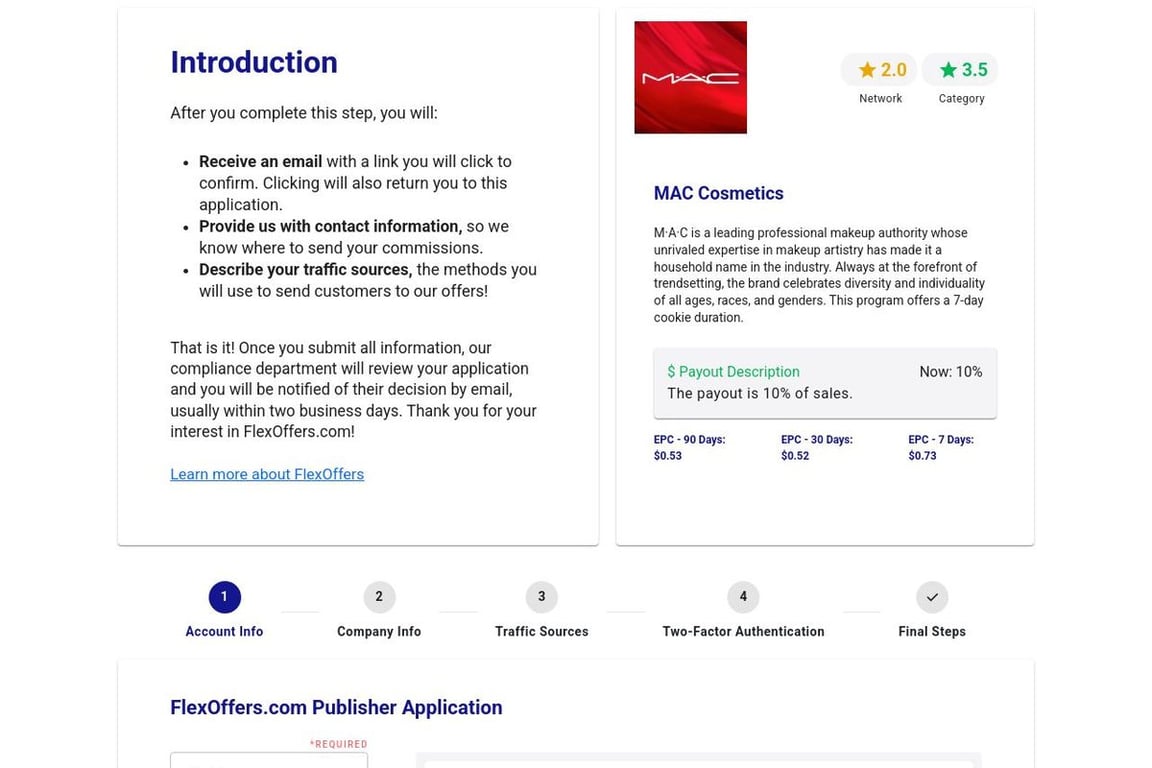Click the EPC - 30 Days value $0.52
This screenshot has height=768, width=1152.
click(x=795, y=456)
